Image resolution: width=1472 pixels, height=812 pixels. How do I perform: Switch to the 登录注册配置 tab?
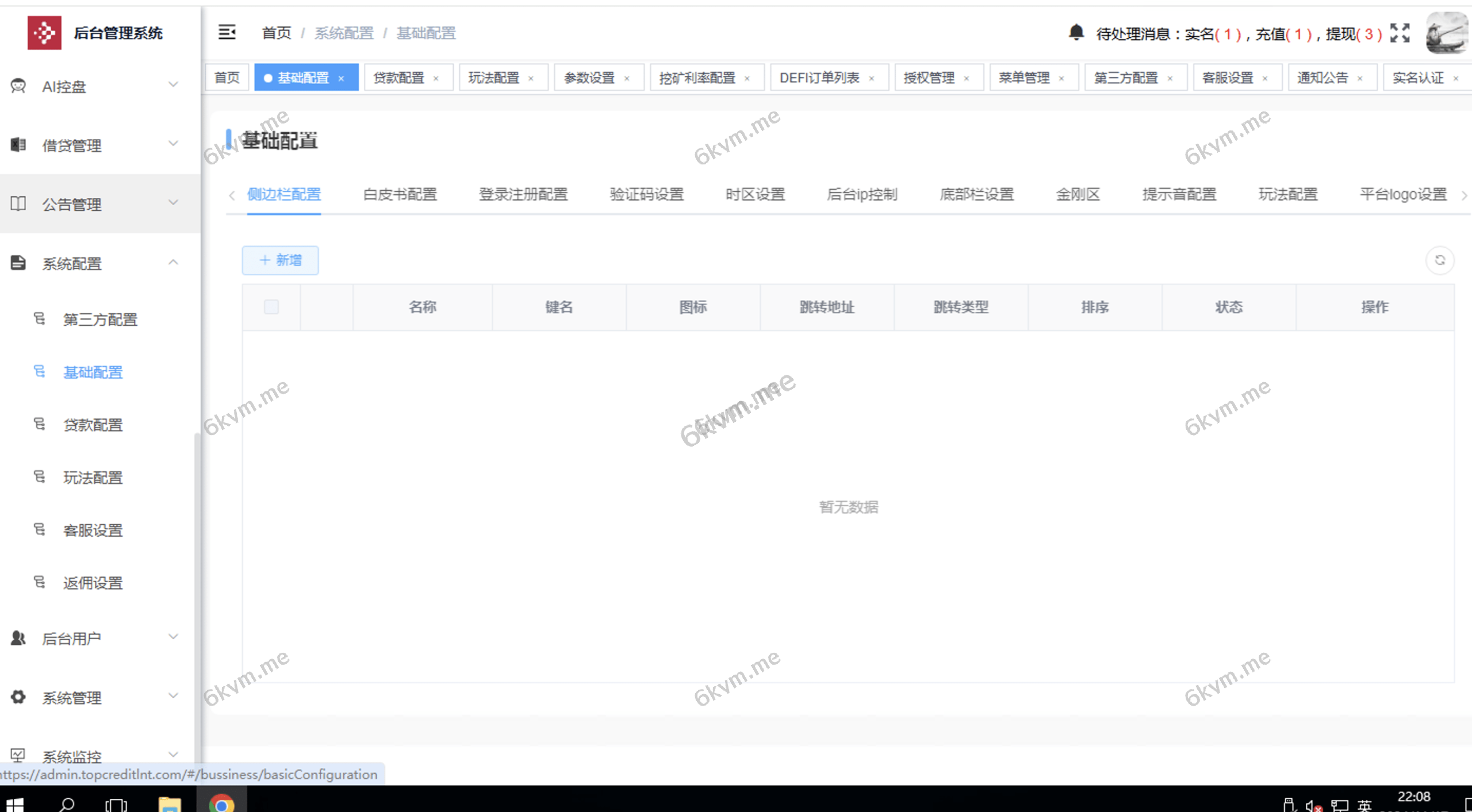(x=523, y=194)
